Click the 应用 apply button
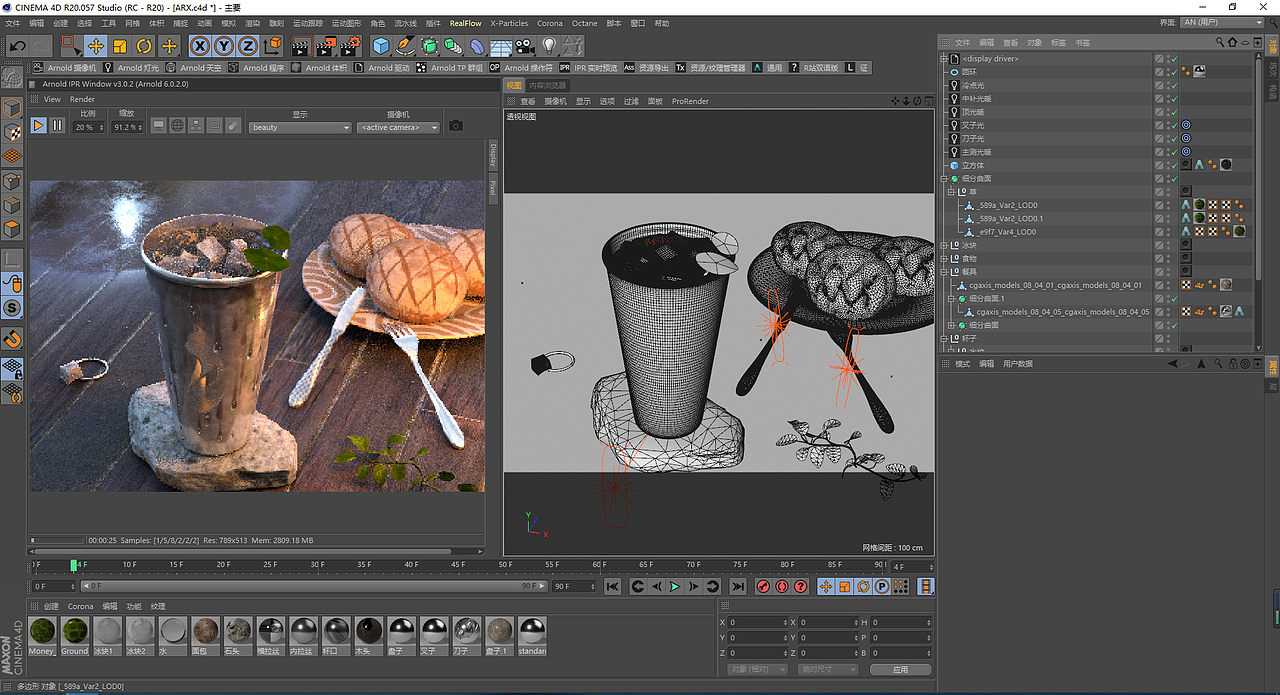The height and width of the screenshot is (695, 1280). [900, 669]
